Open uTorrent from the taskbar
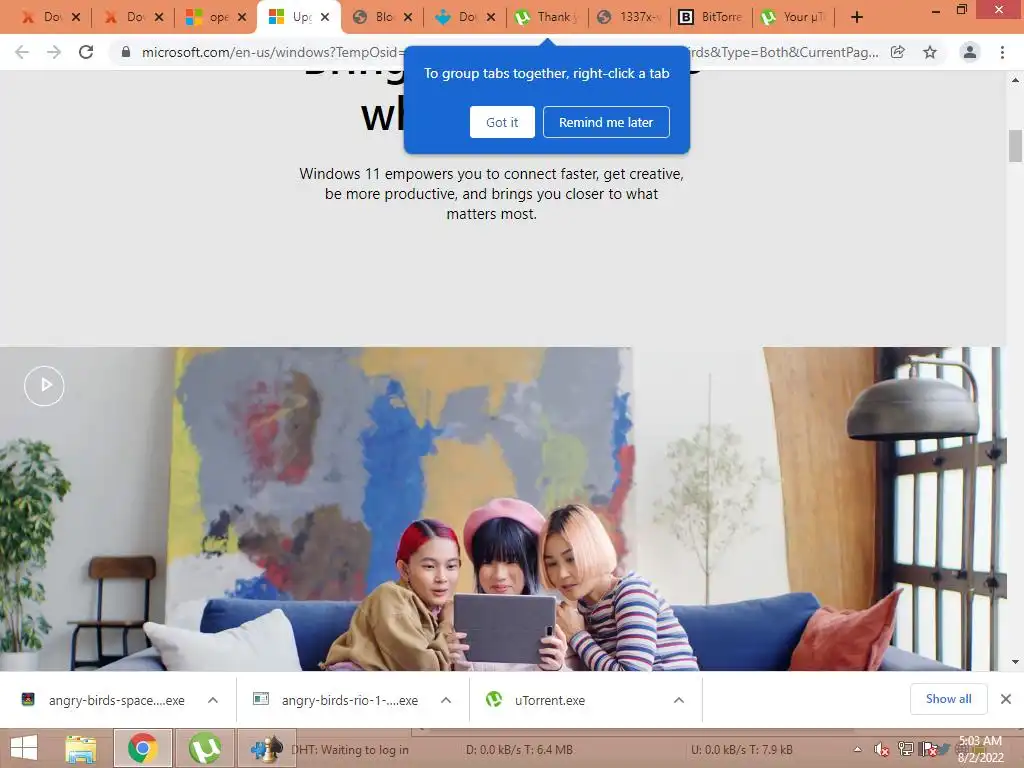The image size is (1024, 768). point(204,748)
